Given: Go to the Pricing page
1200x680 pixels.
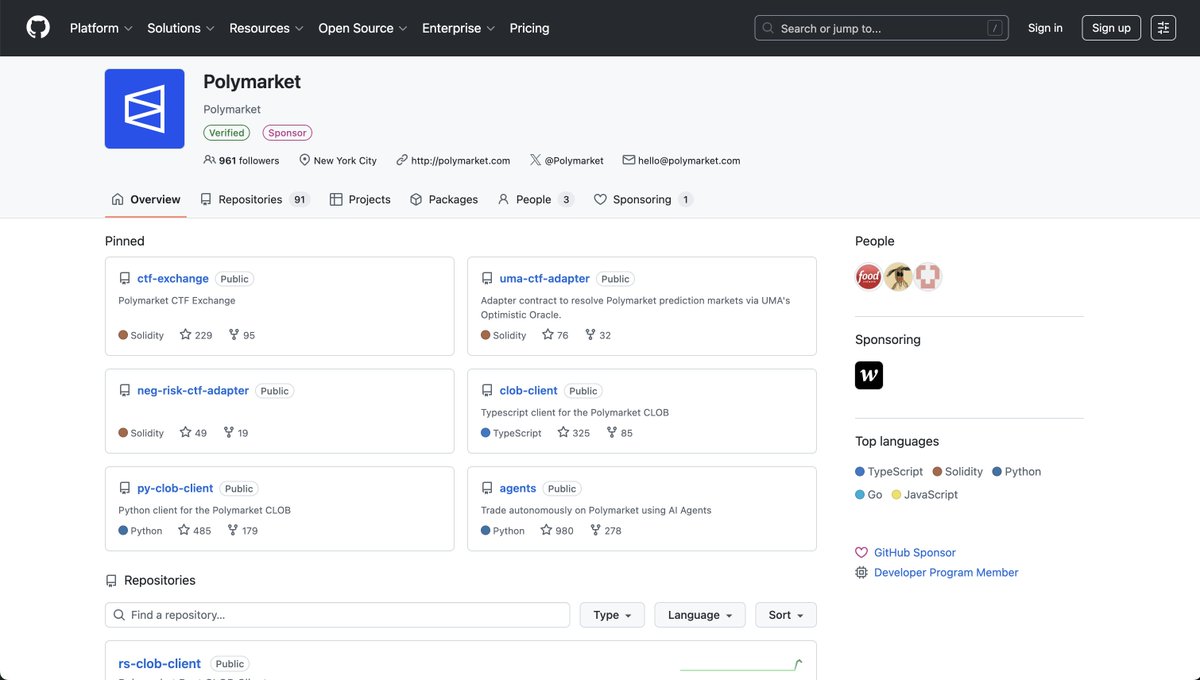Looking at the screenshot, I should (529, 28).
